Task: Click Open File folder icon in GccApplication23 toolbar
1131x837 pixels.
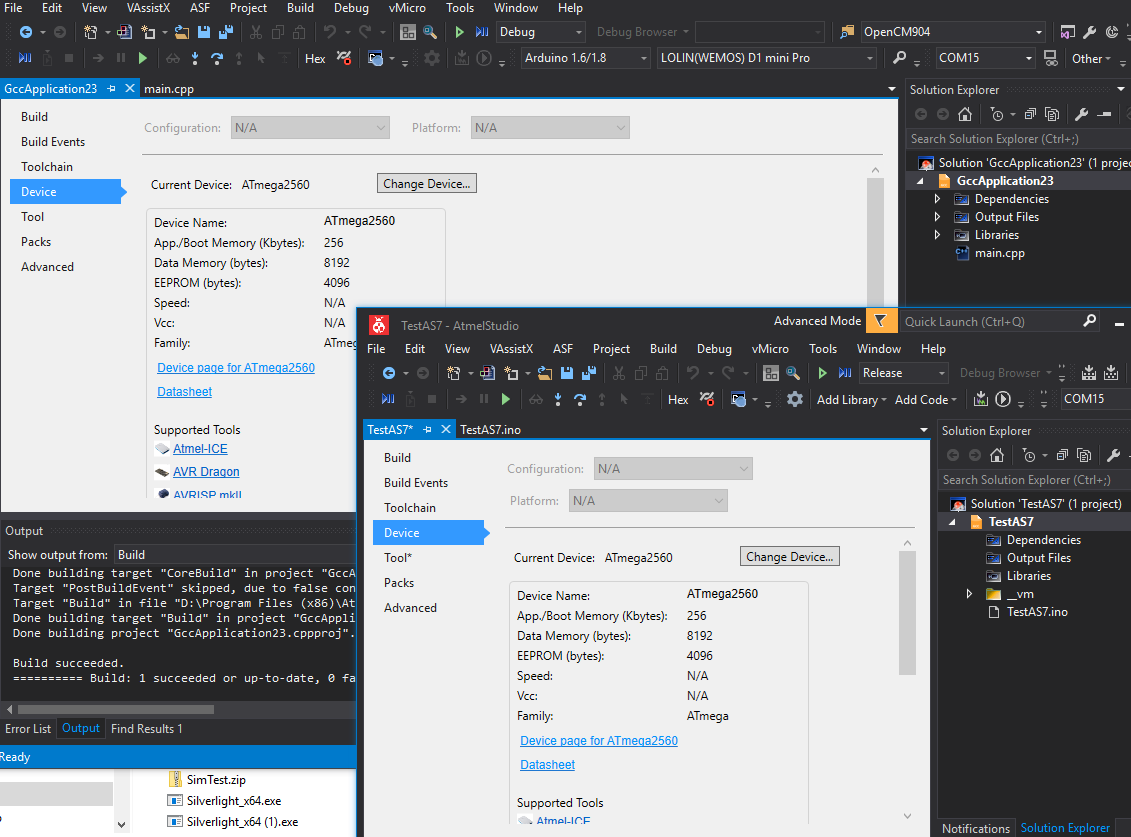Action: [x=182, y=32]
